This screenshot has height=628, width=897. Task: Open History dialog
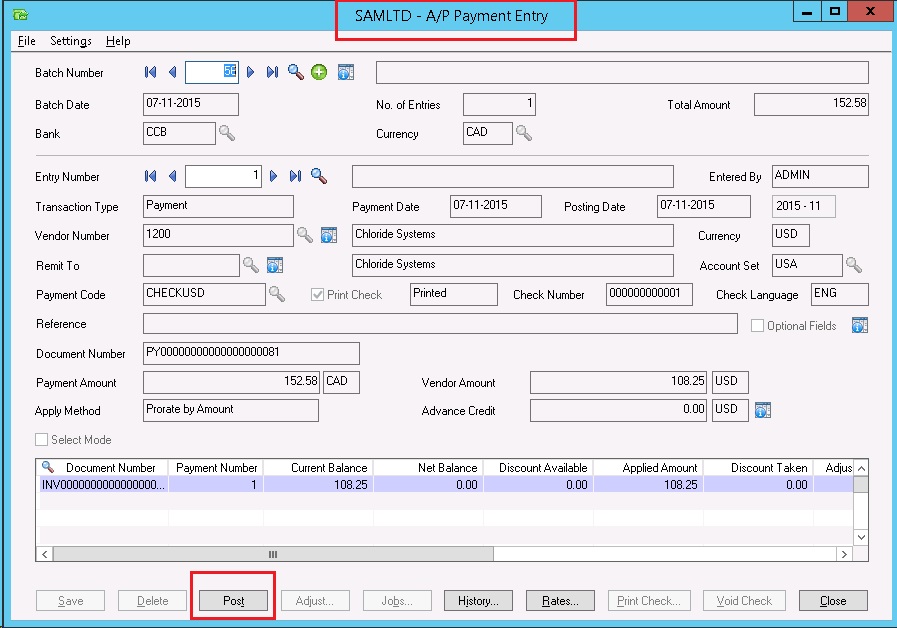tap(478, 601)
